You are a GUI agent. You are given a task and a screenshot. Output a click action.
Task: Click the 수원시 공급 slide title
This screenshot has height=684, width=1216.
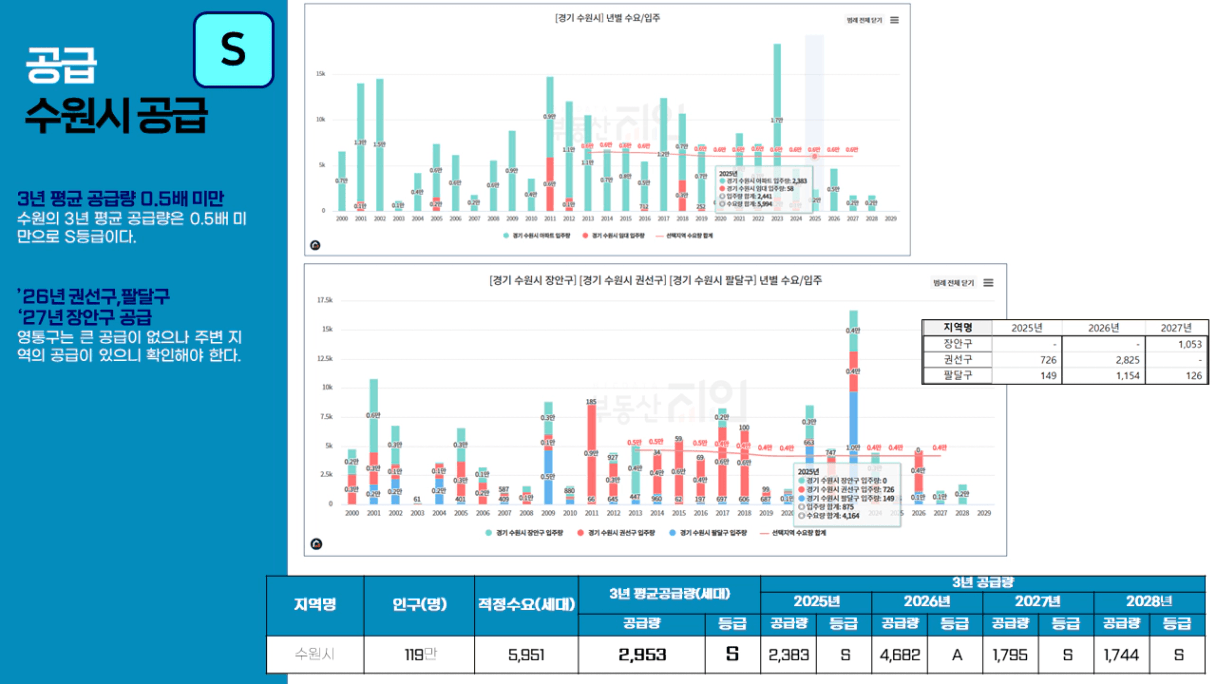click(x=116, y=117)
